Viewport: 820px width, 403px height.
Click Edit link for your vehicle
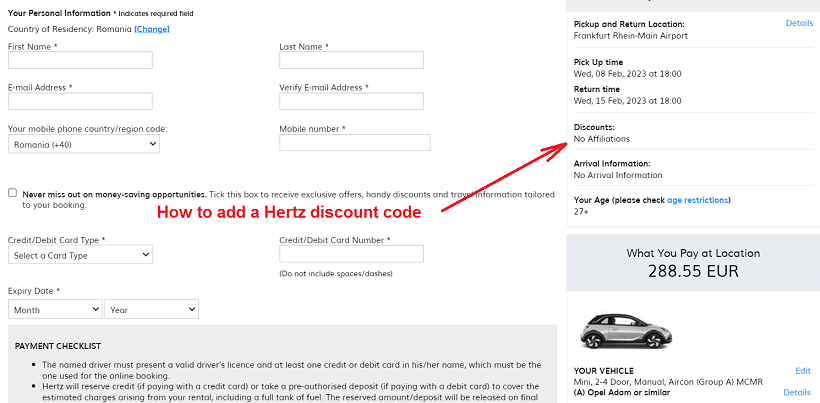click(803, 371)
